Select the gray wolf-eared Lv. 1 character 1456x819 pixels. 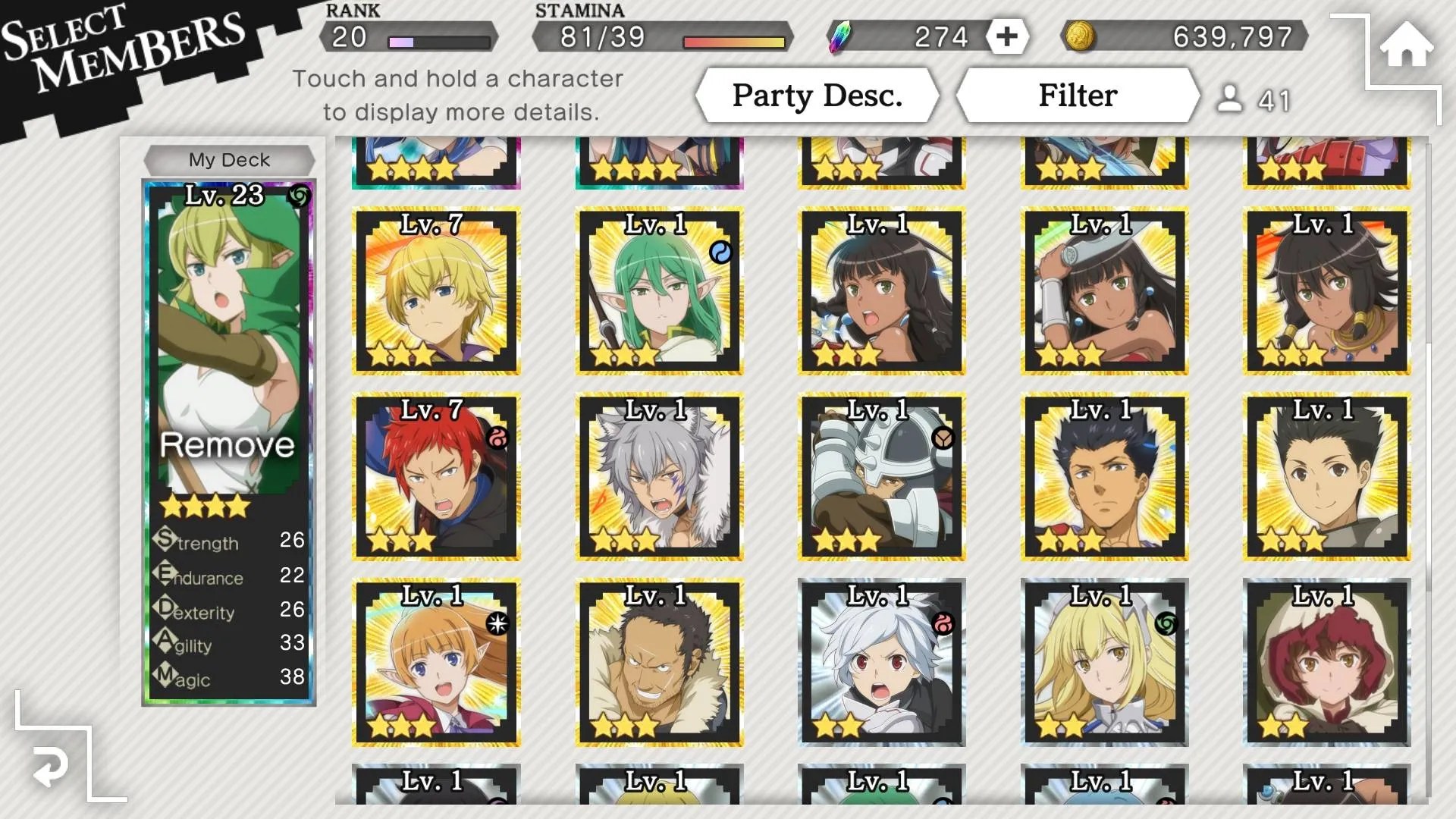[659, 477]
